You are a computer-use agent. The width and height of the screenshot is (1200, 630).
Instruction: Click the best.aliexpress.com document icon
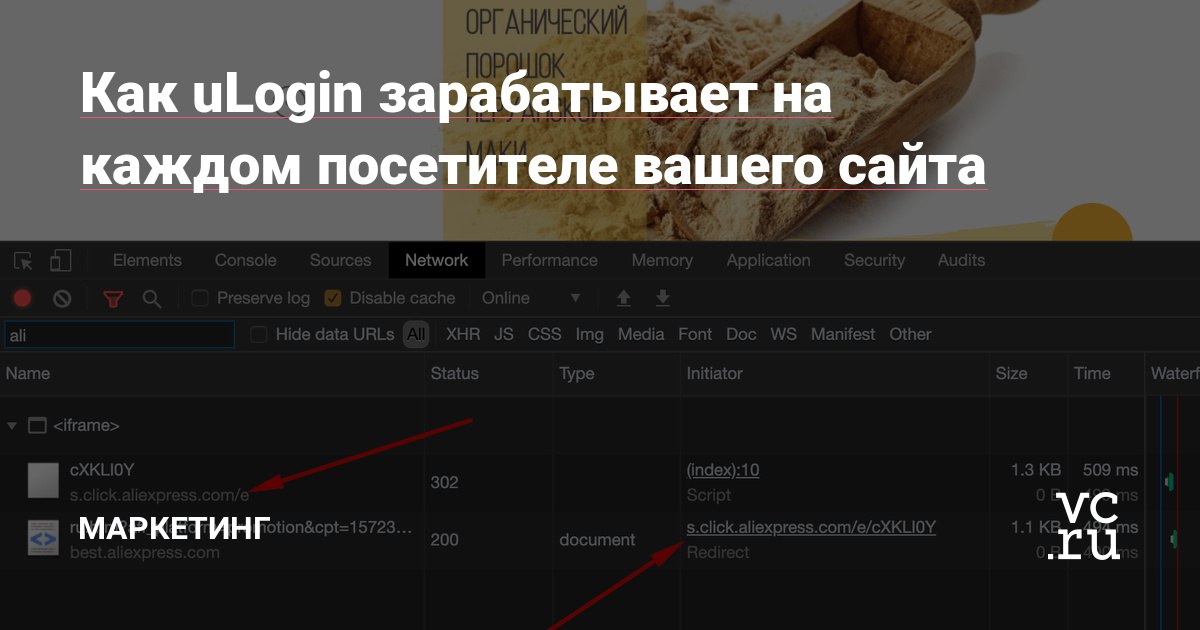coord(43,540)
